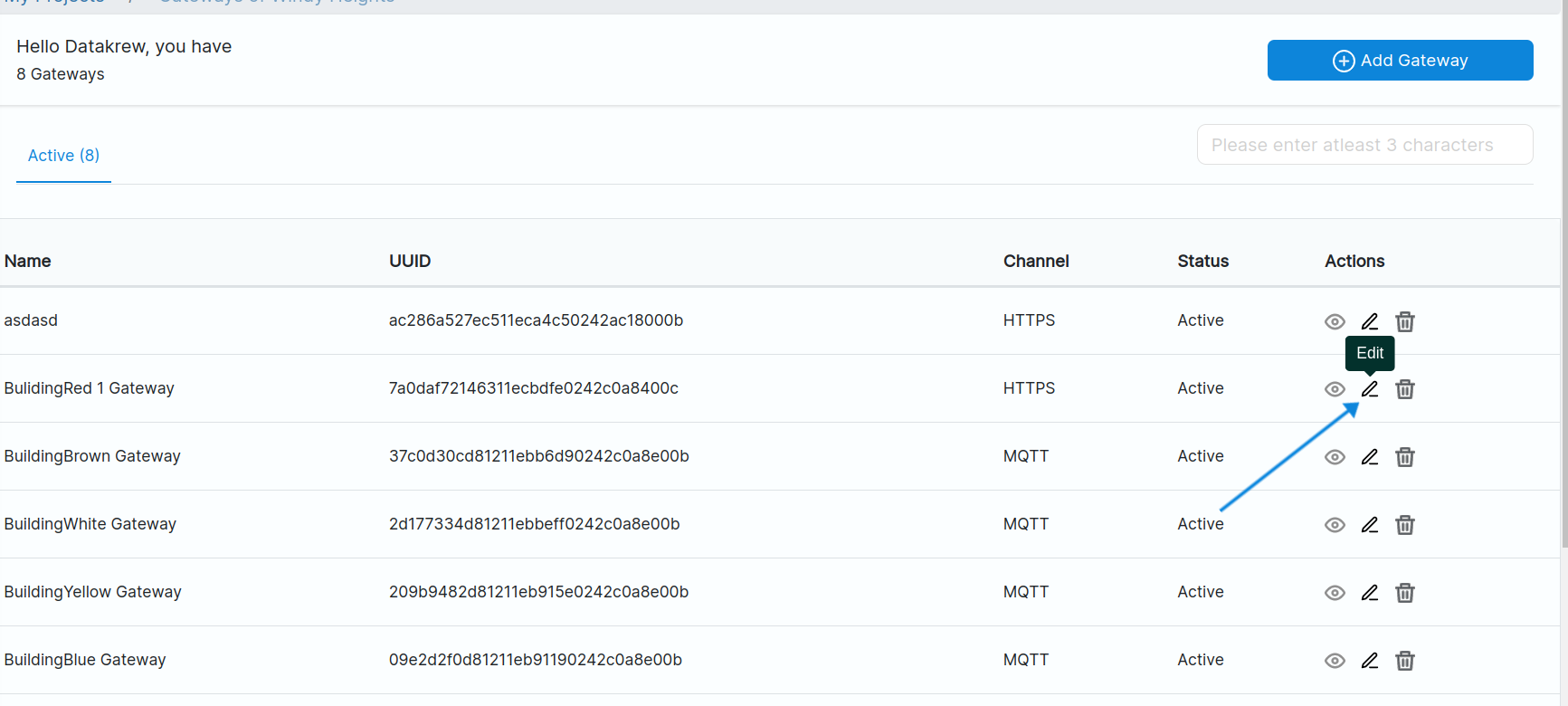Edit the BuildingBrown Gateway entry
Viewport: 1568px width, 706px height.
click(1370, 457)
